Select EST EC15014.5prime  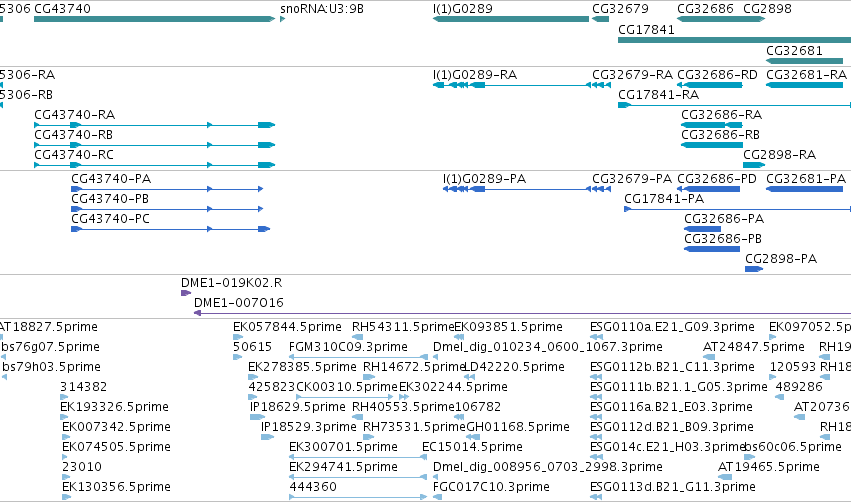tap(425, 457)
